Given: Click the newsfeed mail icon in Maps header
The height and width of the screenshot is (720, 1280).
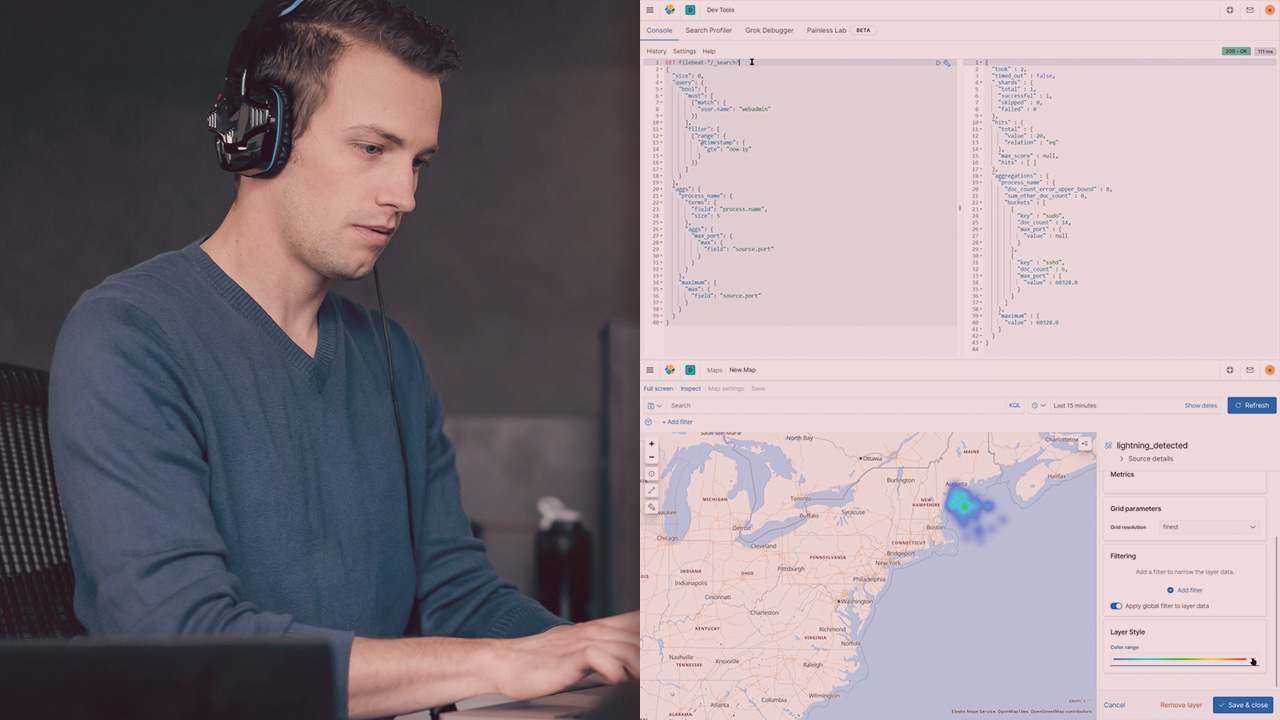Looking at the screenshot, I should pos(1249,370).
